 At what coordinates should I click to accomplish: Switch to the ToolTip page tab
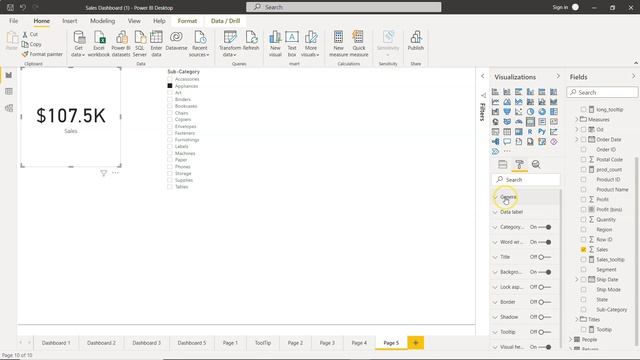tap(263, 343)
